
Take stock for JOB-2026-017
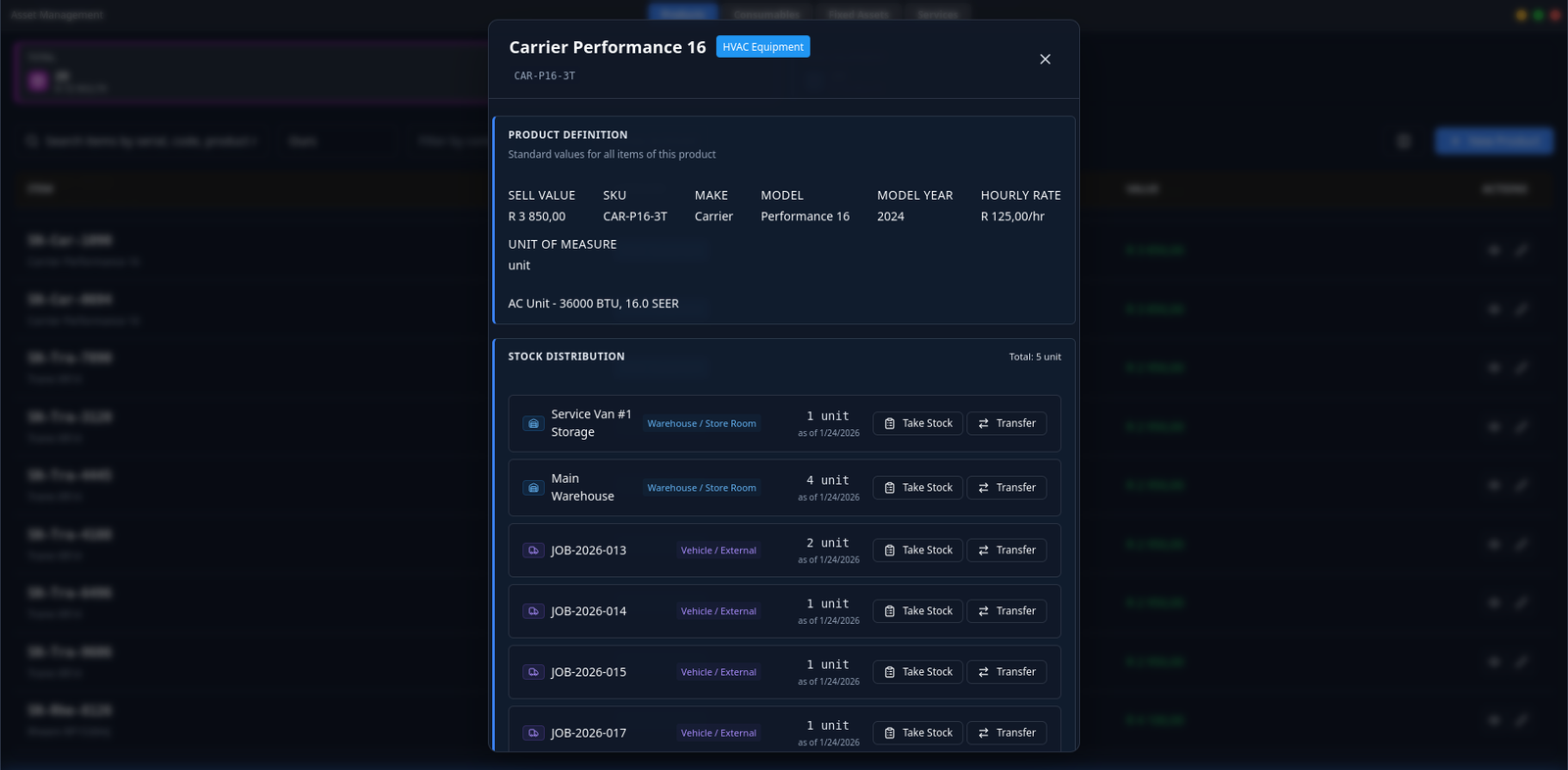[x=917, y=733]
